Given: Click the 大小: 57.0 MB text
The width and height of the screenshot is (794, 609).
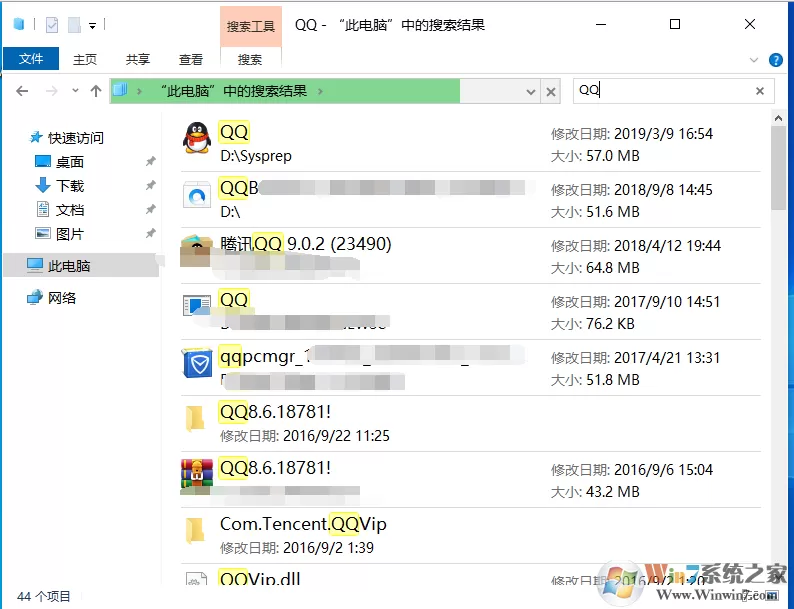Looking at the screenshot, I should (x=595, y=156).
